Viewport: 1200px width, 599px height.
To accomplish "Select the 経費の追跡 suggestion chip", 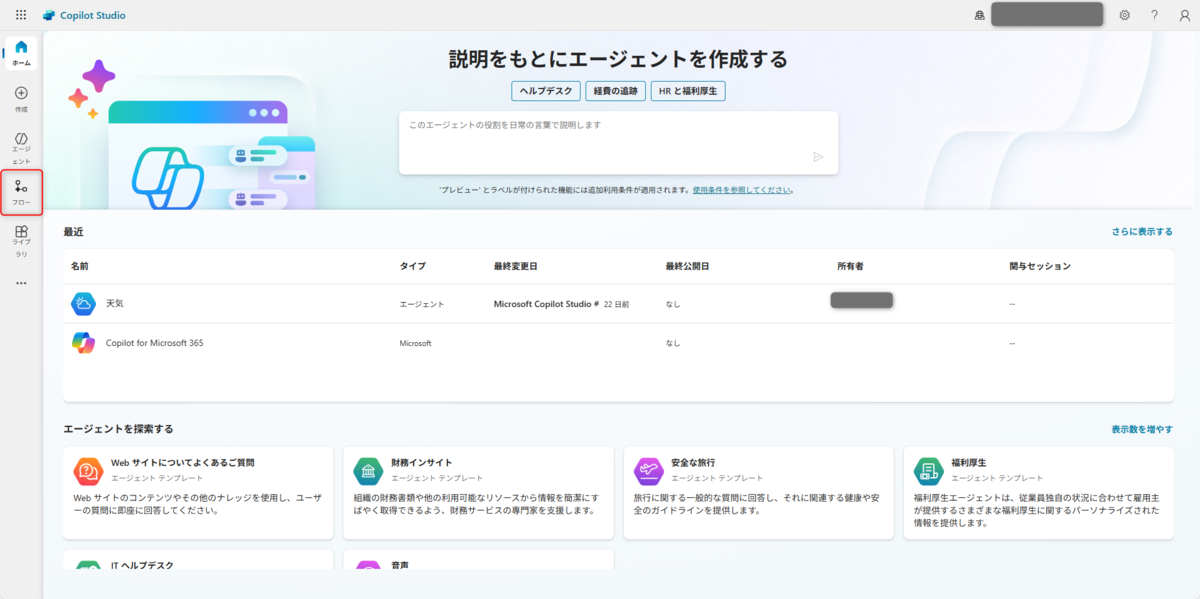I will pos(615,91).
